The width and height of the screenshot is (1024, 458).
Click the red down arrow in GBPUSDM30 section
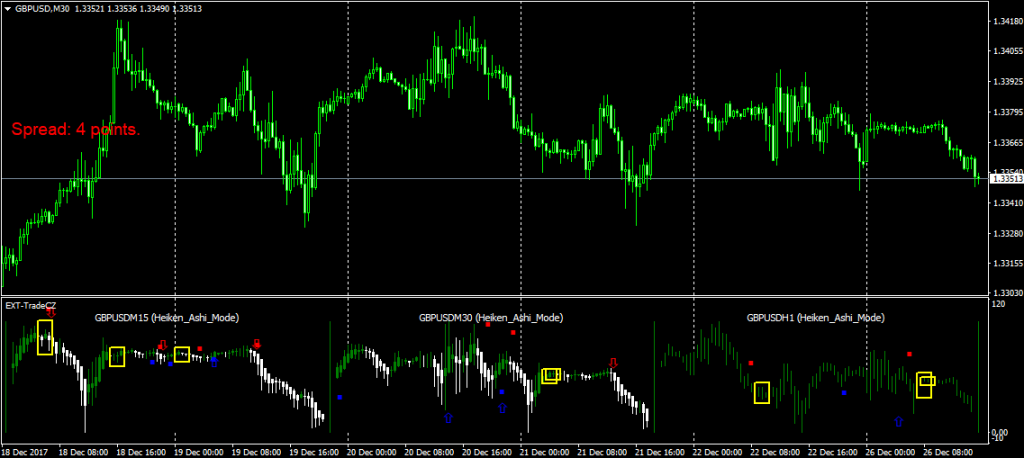tap(614, 361)
